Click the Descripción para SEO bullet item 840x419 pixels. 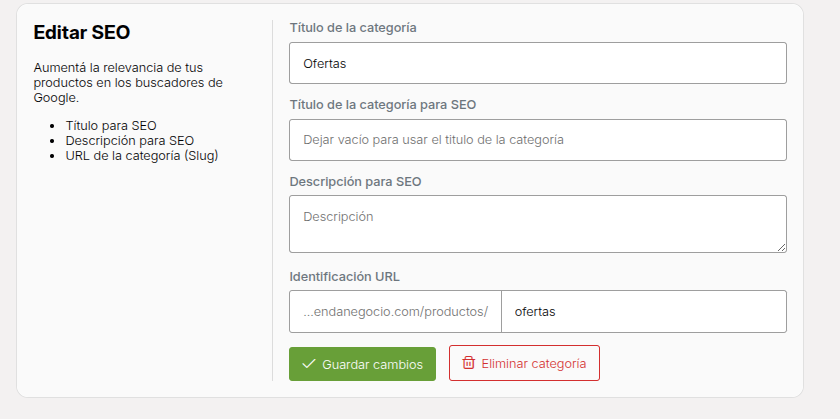pyautogui.click(x=130, y=140)
